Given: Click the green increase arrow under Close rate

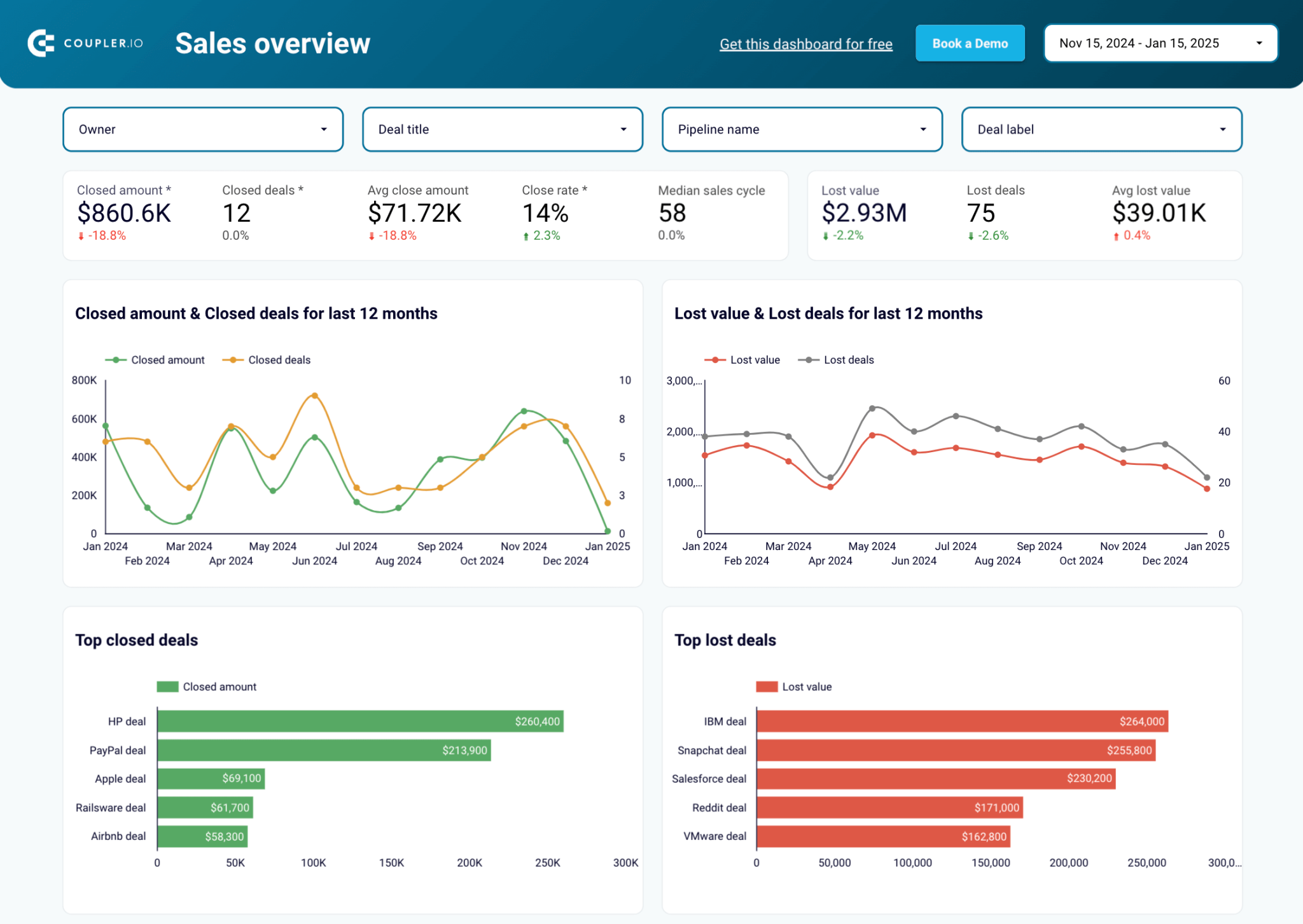Looking at the screenshot, I should (x=526, y=235).
